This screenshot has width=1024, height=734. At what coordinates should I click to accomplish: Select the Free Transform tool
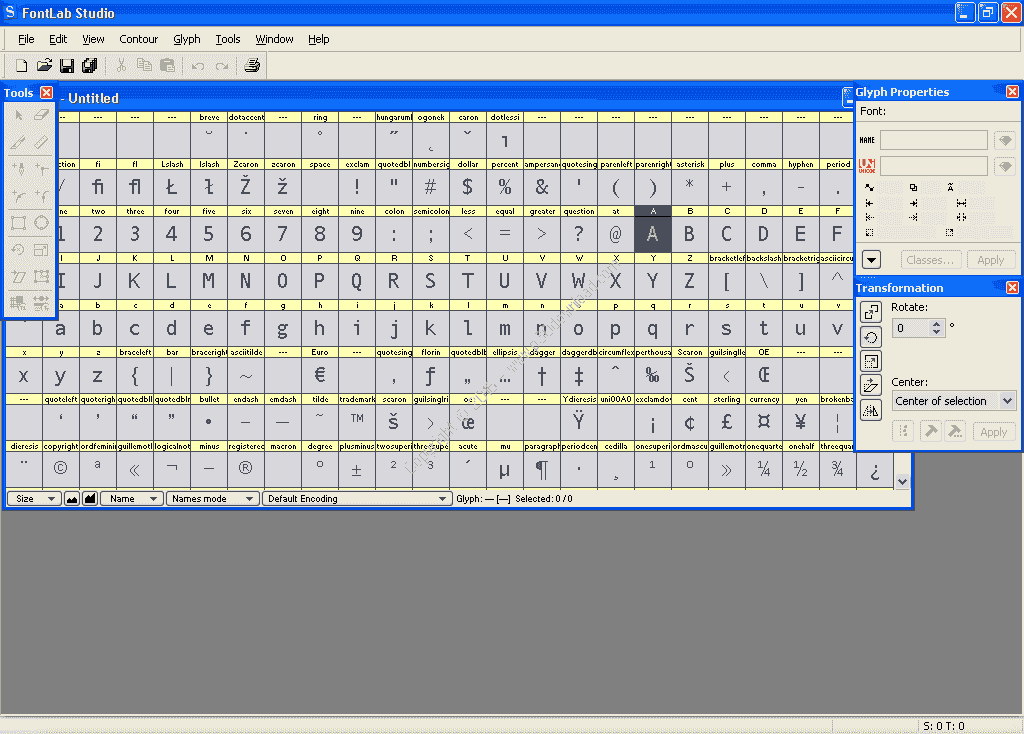(41, 277)
